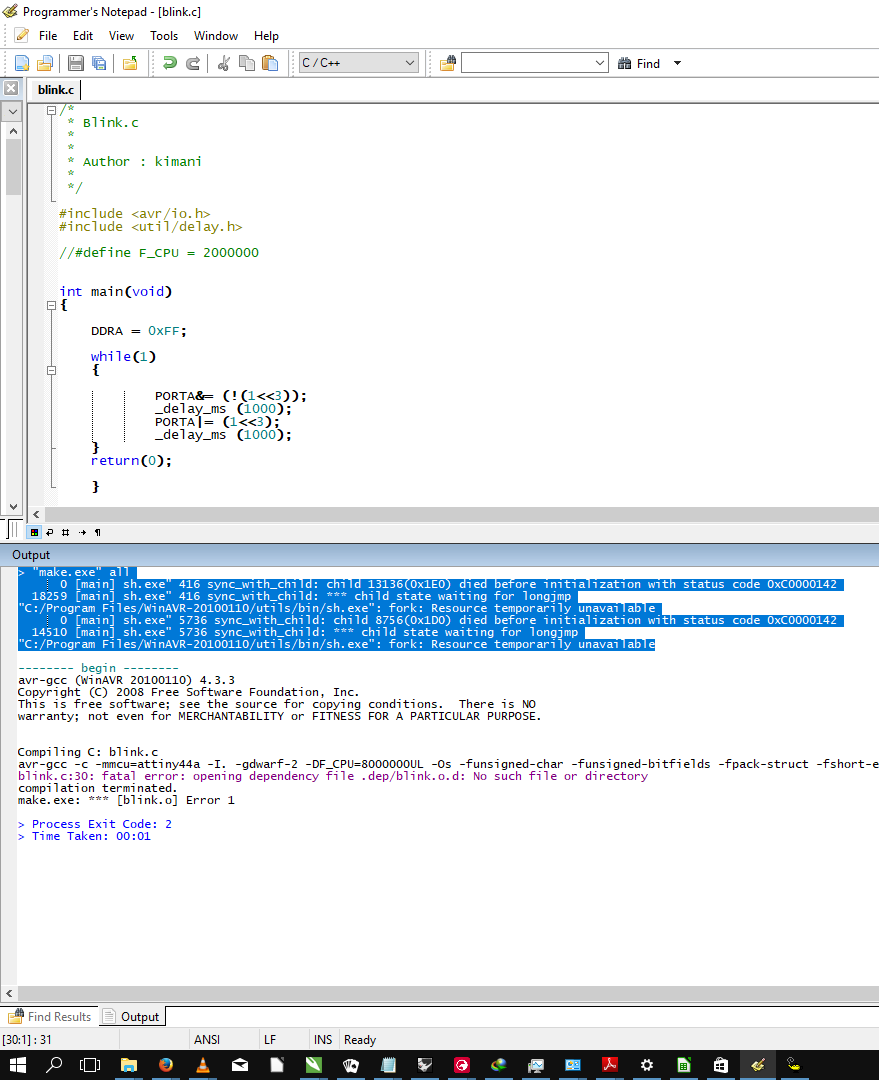Click the LF line-ending status bar entry

tap(270, 1039)
